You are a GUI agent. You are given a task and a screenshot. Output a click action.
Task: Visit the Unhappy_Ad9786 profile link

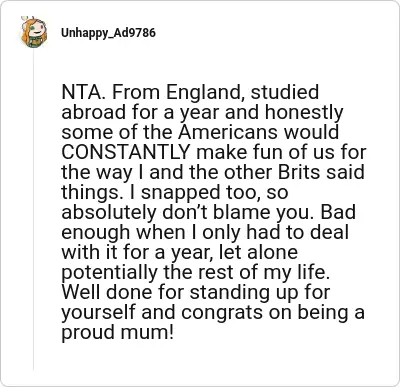click(x=108, y=33)
